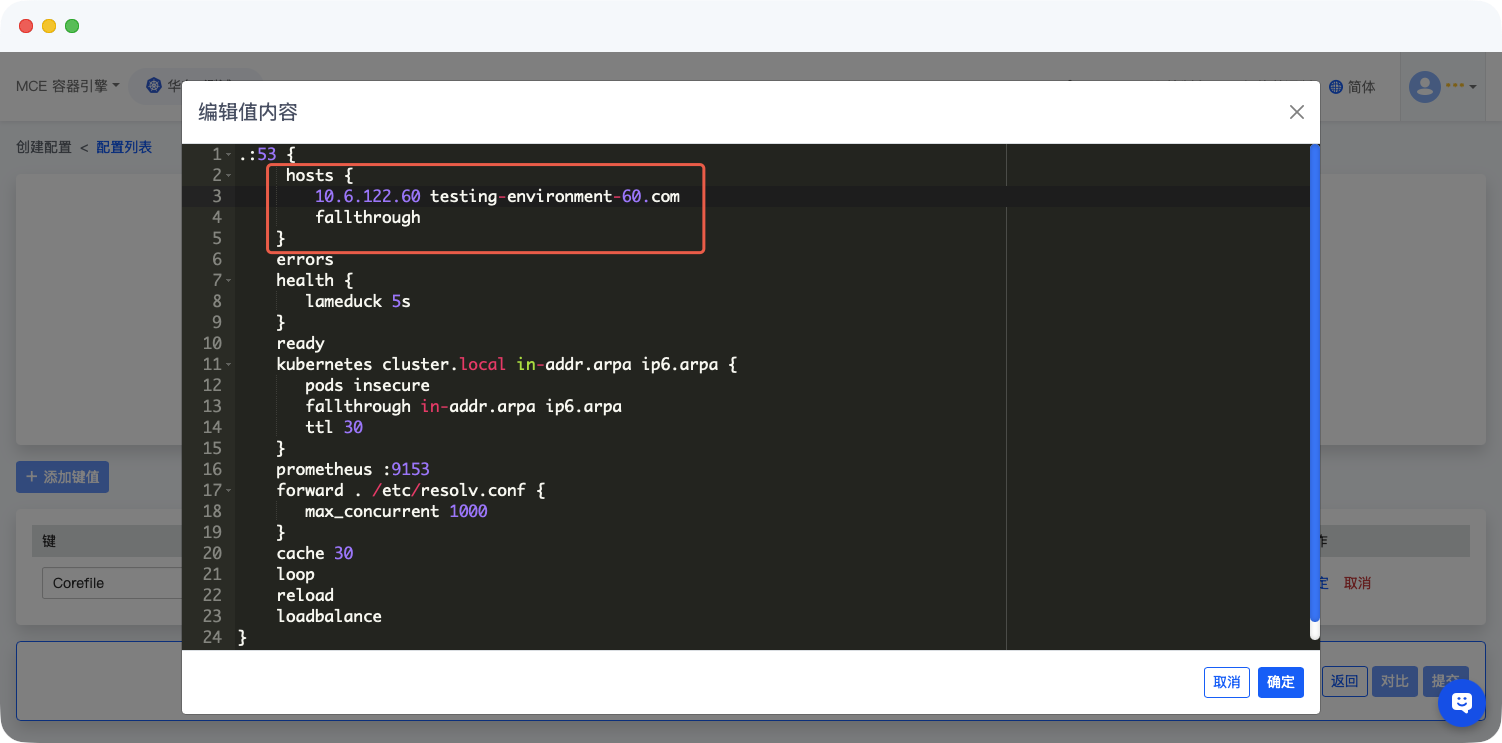Close the 编辑值内容 dialog with X

(1296, 112)
